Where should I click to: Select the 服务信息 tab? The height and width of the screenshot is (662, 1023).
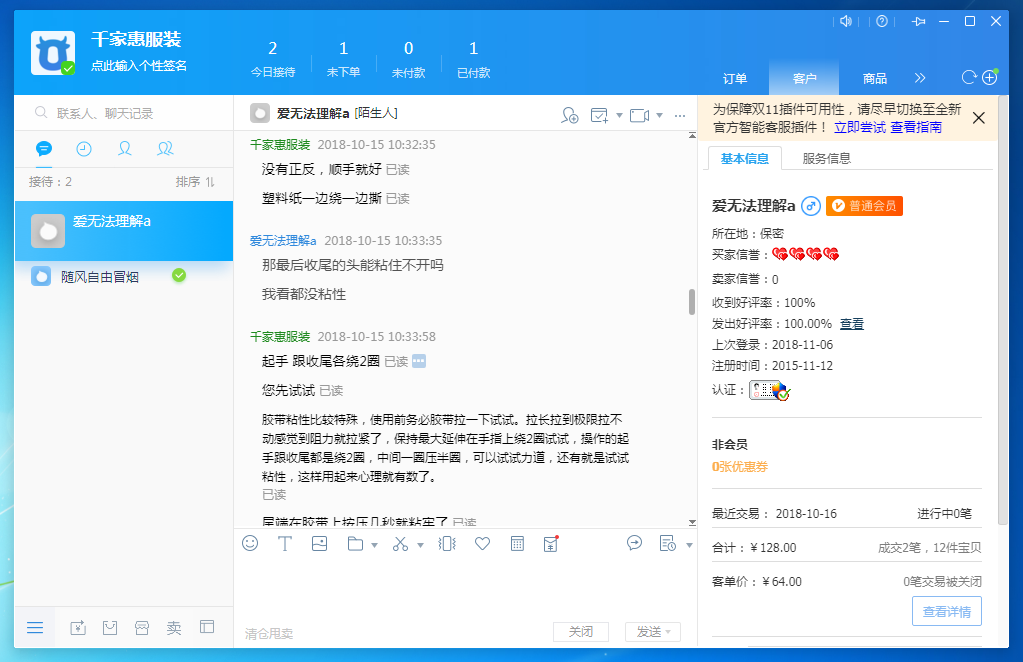[827, 158]
